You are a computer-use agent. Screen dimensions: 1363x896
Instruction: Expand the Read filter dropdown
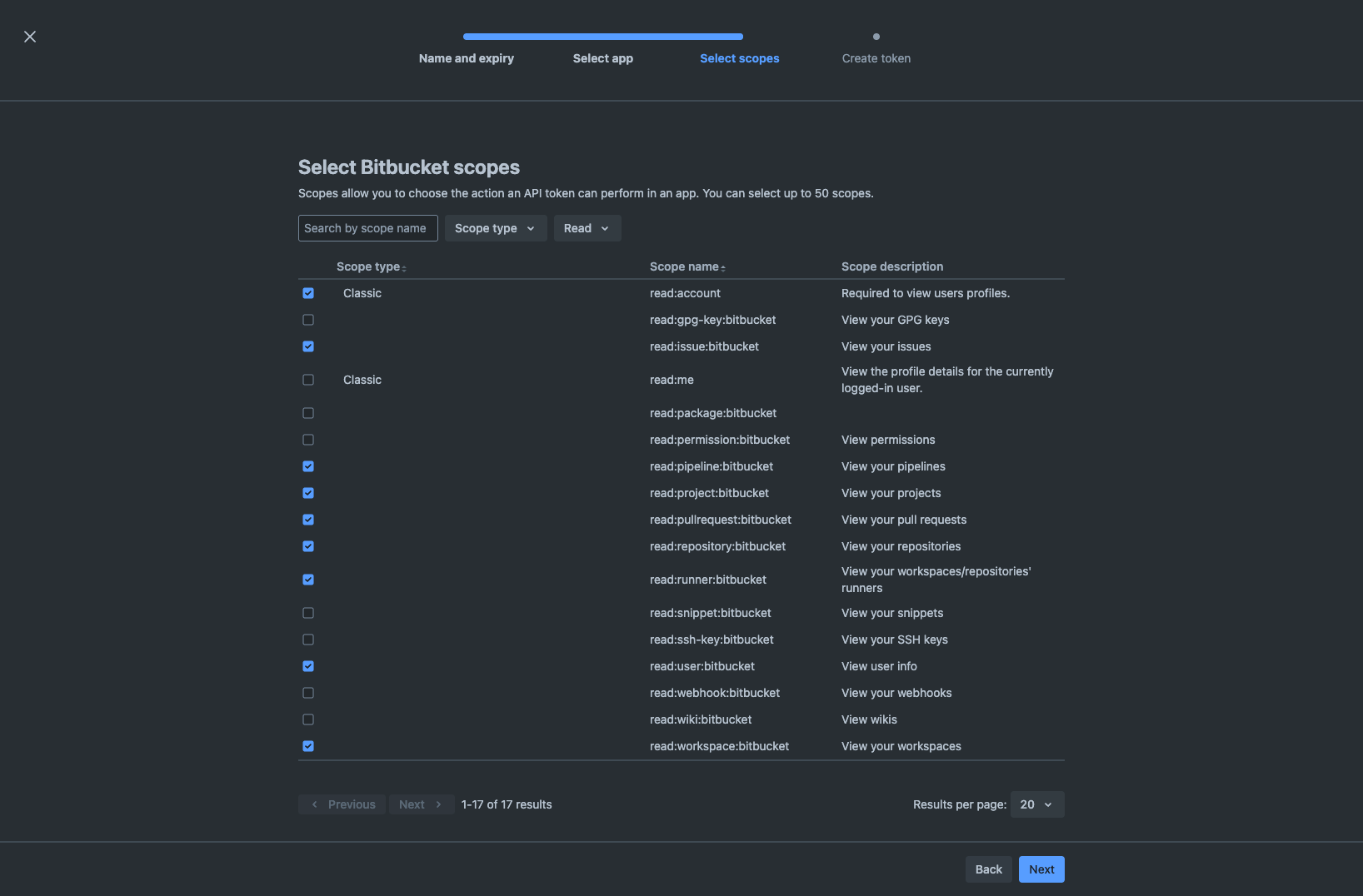click(x=587, y=228)
